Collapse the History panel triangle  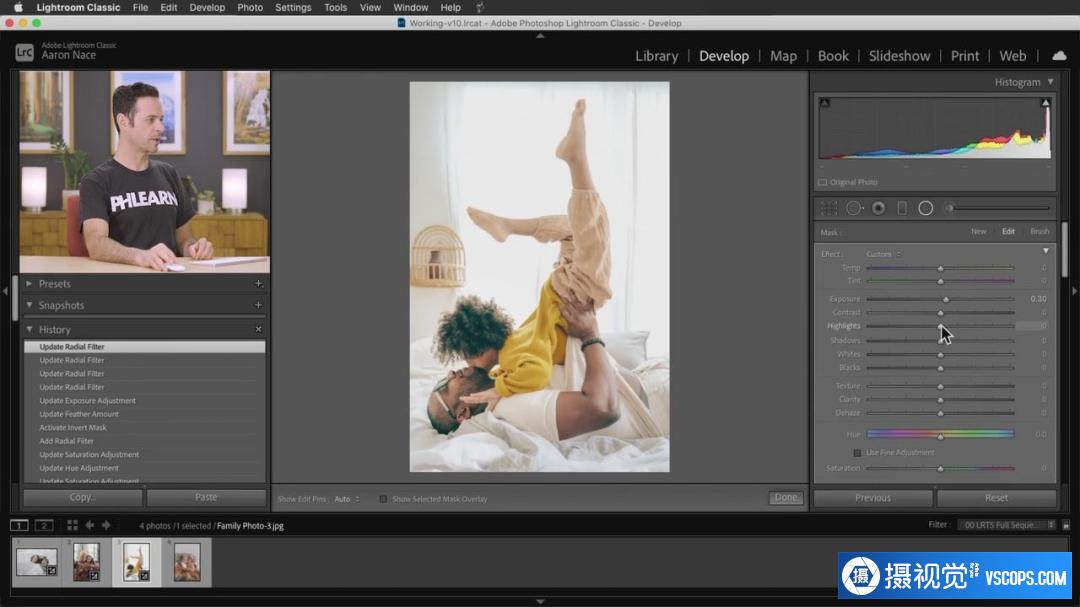point(29,329)
